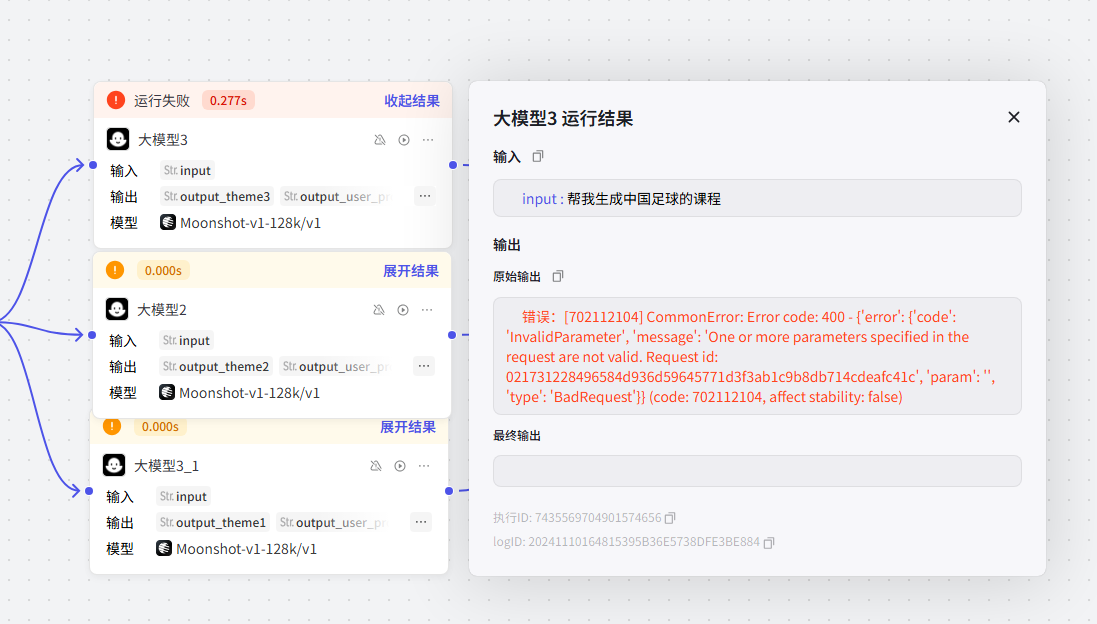1097x624 pixels.
Task: Open the more options menu of 大模型3_1 header
Action: pos(424,466)
